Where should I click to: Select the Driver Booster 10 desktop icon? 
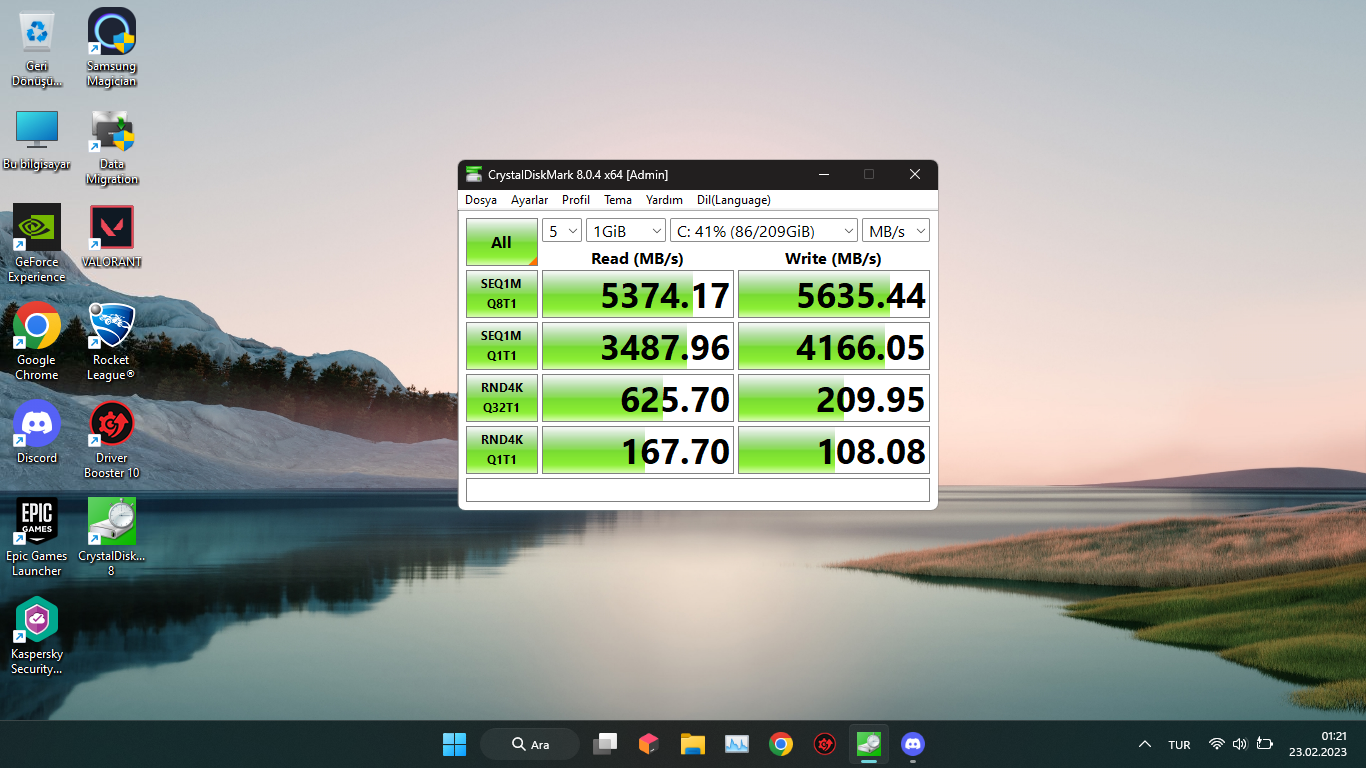coord(111,439)
